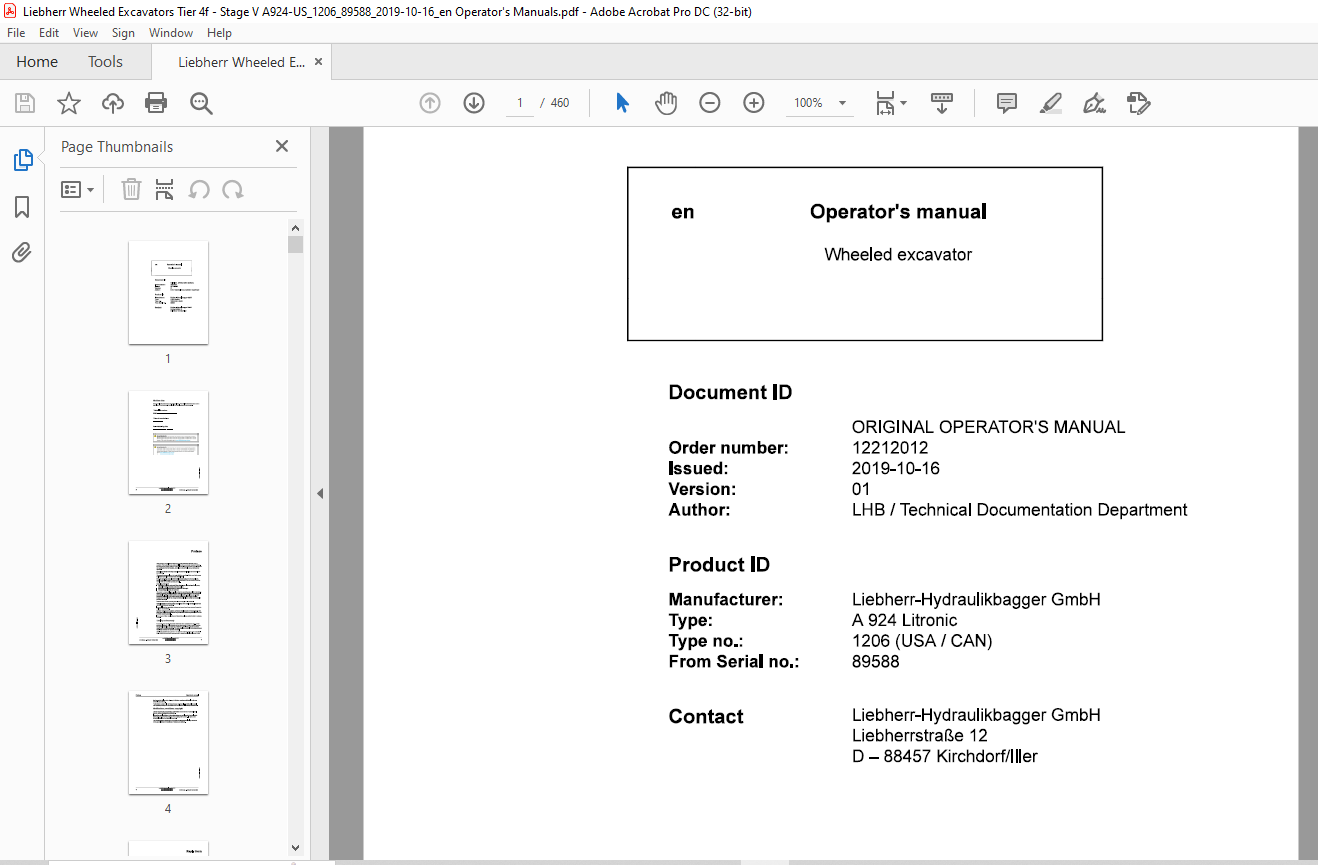Go to previous page arrow
The width and height of the screenshot is (1318, 865).
[430, 103]
